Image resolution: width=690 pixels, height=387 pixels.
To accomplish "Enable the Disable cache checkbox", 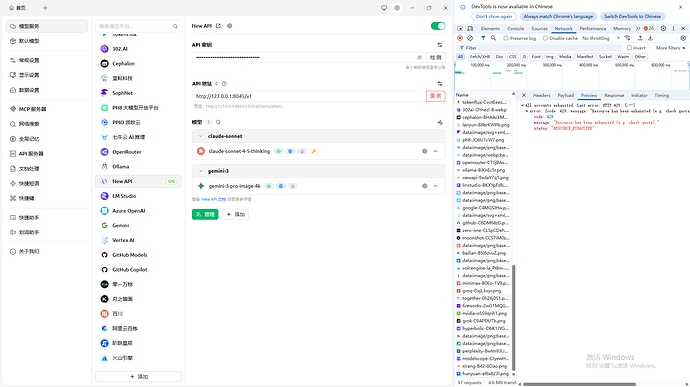I will [545, 38].
